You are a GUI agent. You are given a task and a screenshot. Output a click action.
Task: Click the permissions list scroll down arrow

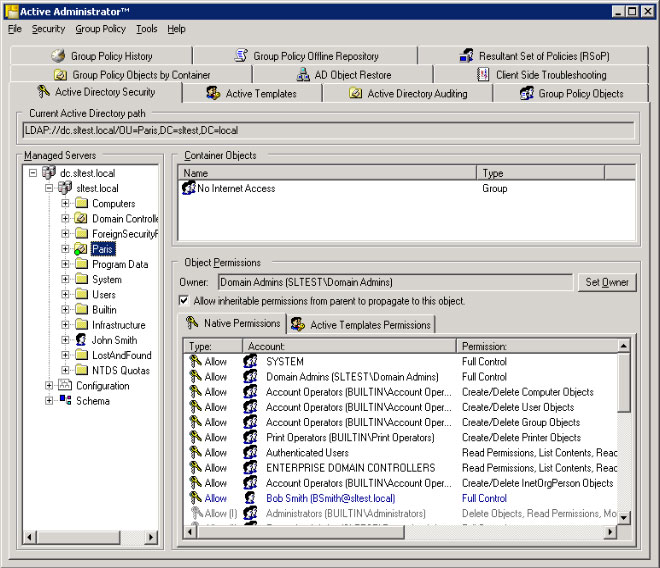[624, 517]
